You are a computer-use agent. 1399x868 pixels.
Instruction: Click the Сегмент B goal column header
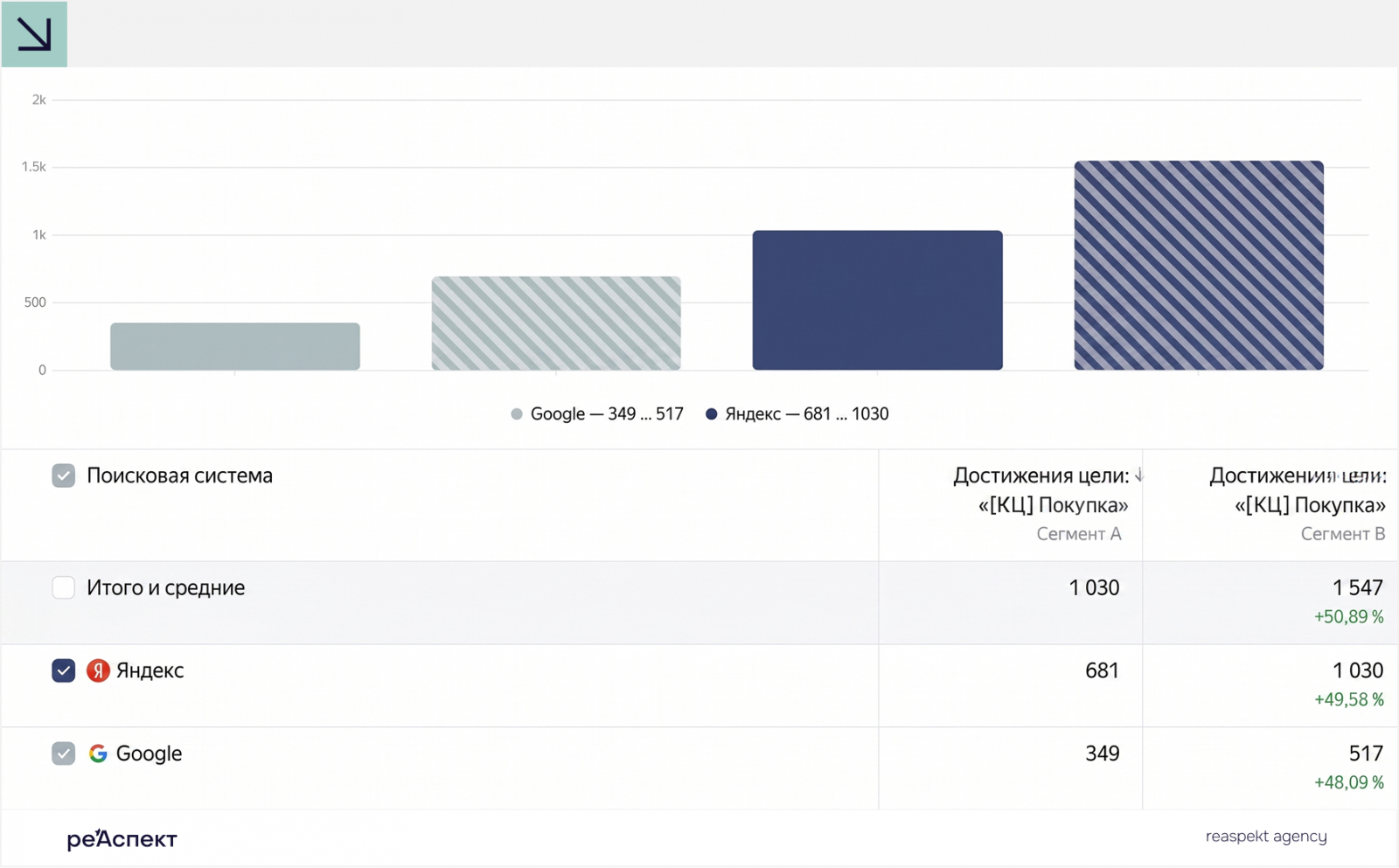[x=1298, y=504]
